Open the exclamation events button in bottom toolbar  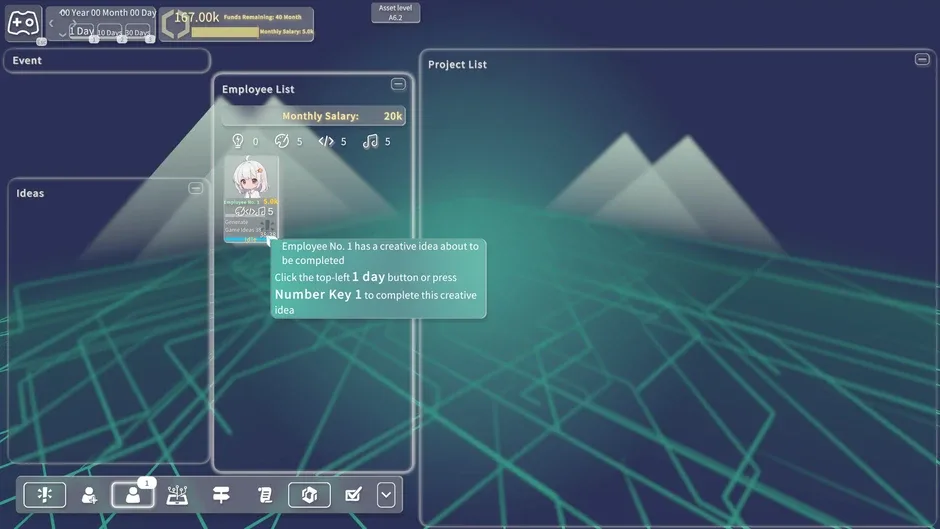click(45, 495)
